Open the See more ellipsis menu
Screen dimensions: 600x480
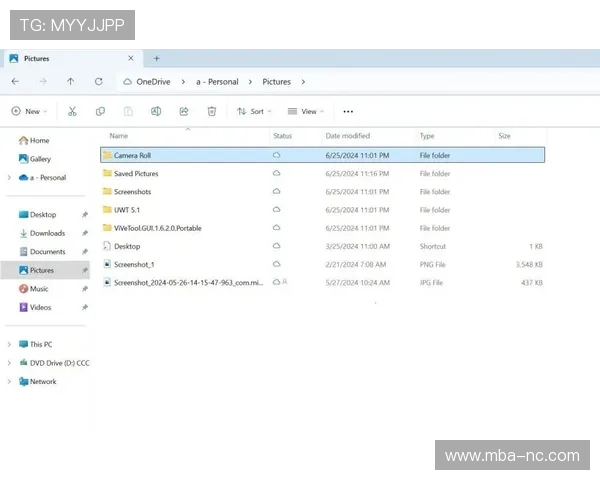(x=348, y=111)
